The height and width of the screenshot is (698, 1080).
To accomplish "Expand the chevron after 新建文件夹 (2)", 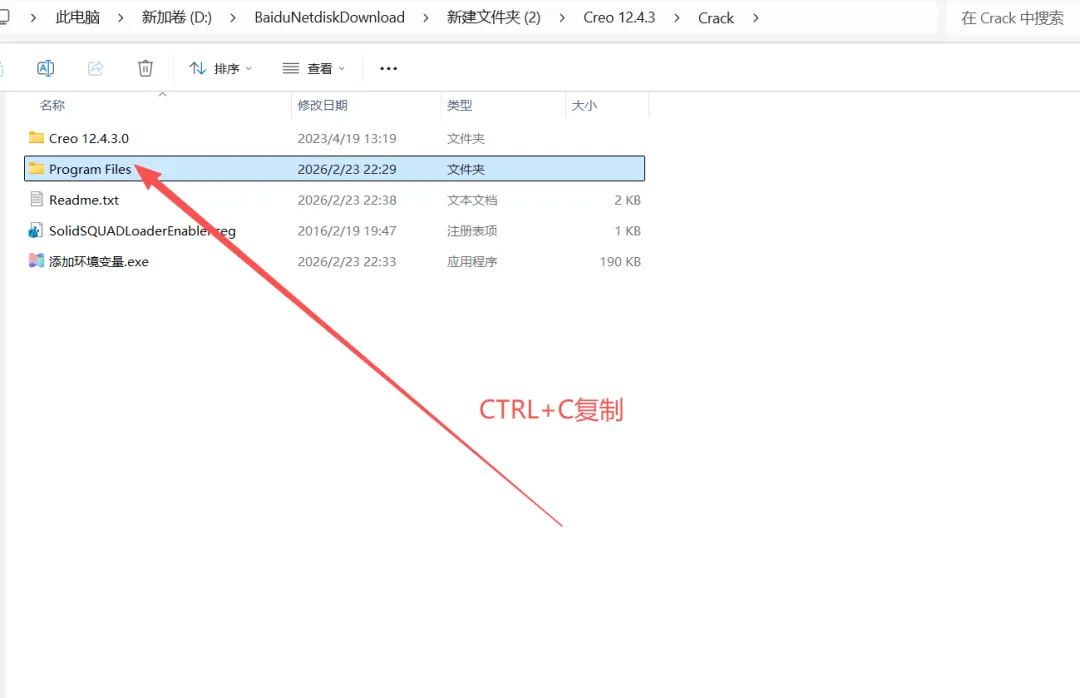I will 562,18.
